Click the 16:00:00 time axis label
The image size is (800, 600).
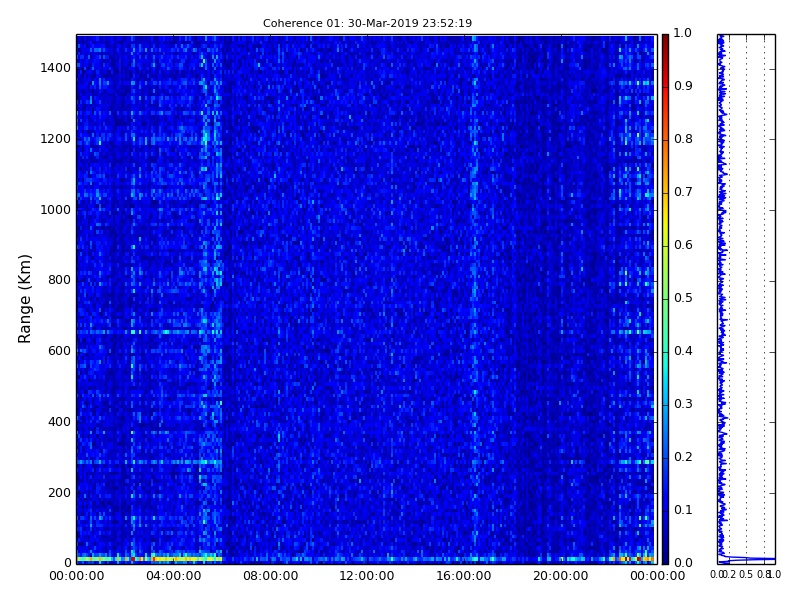[x=464, y=576]
